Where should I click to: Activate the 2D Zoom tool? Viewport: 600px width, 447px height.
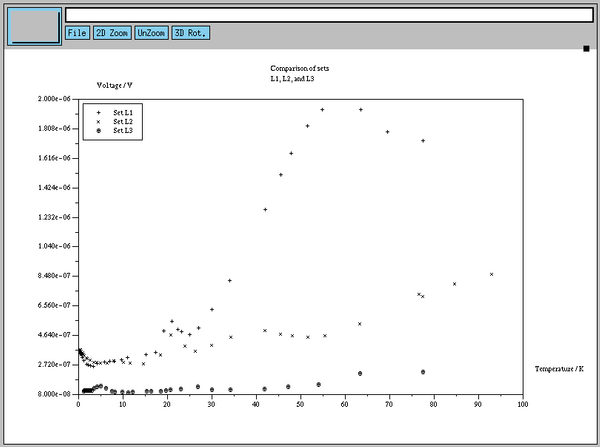(111, 33)
